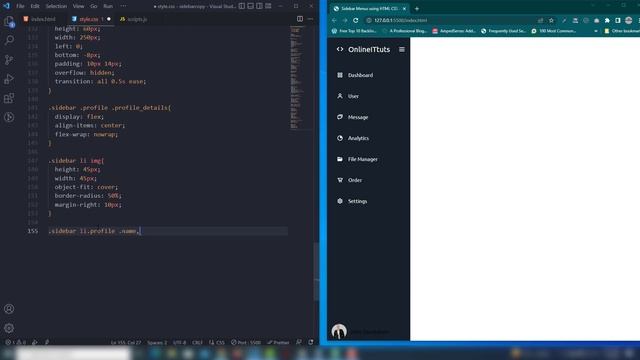This screenshot has height=360, width=640.
Task: Split the editor to the right
Action: point(300,19)
